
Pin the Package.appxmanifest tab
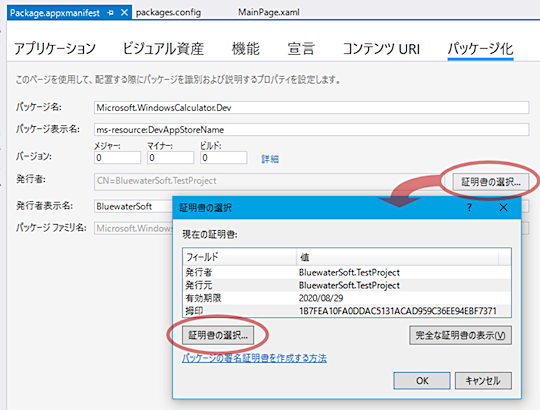[x=110, y=13]
